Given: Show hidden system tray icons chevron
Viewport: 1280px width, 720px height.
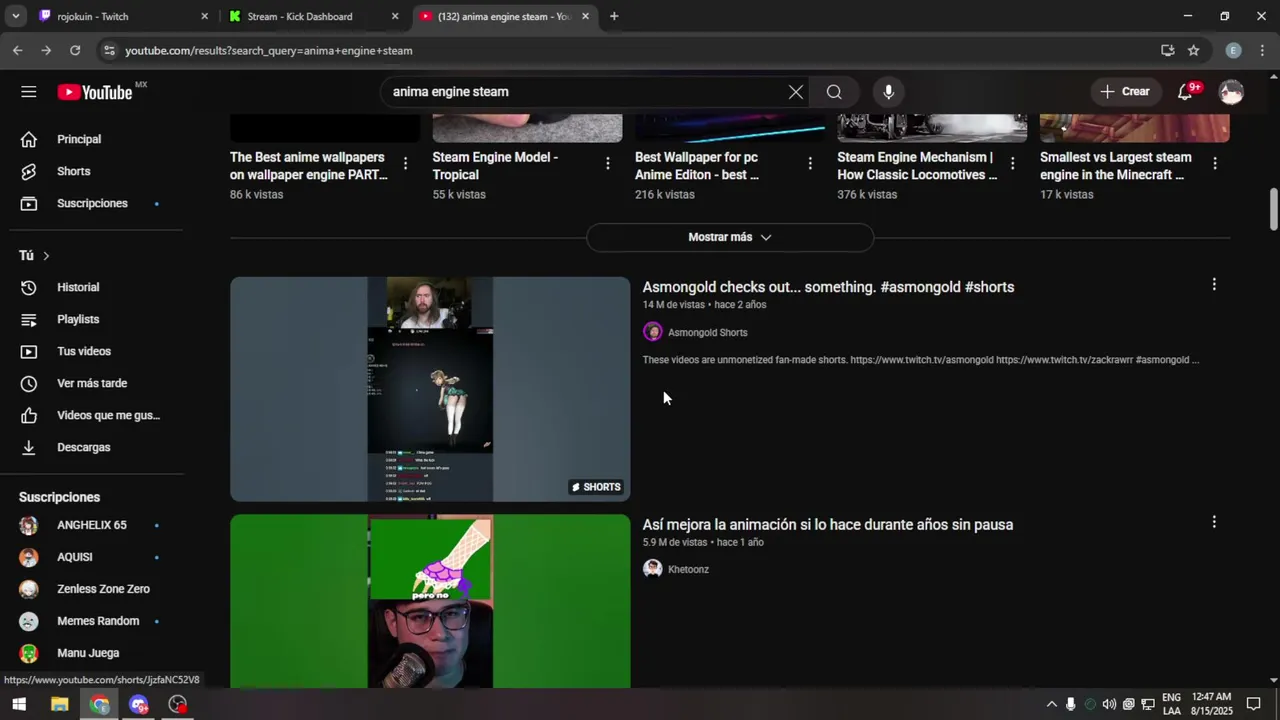Looking at the screenshot, I should pos(1051,704).
